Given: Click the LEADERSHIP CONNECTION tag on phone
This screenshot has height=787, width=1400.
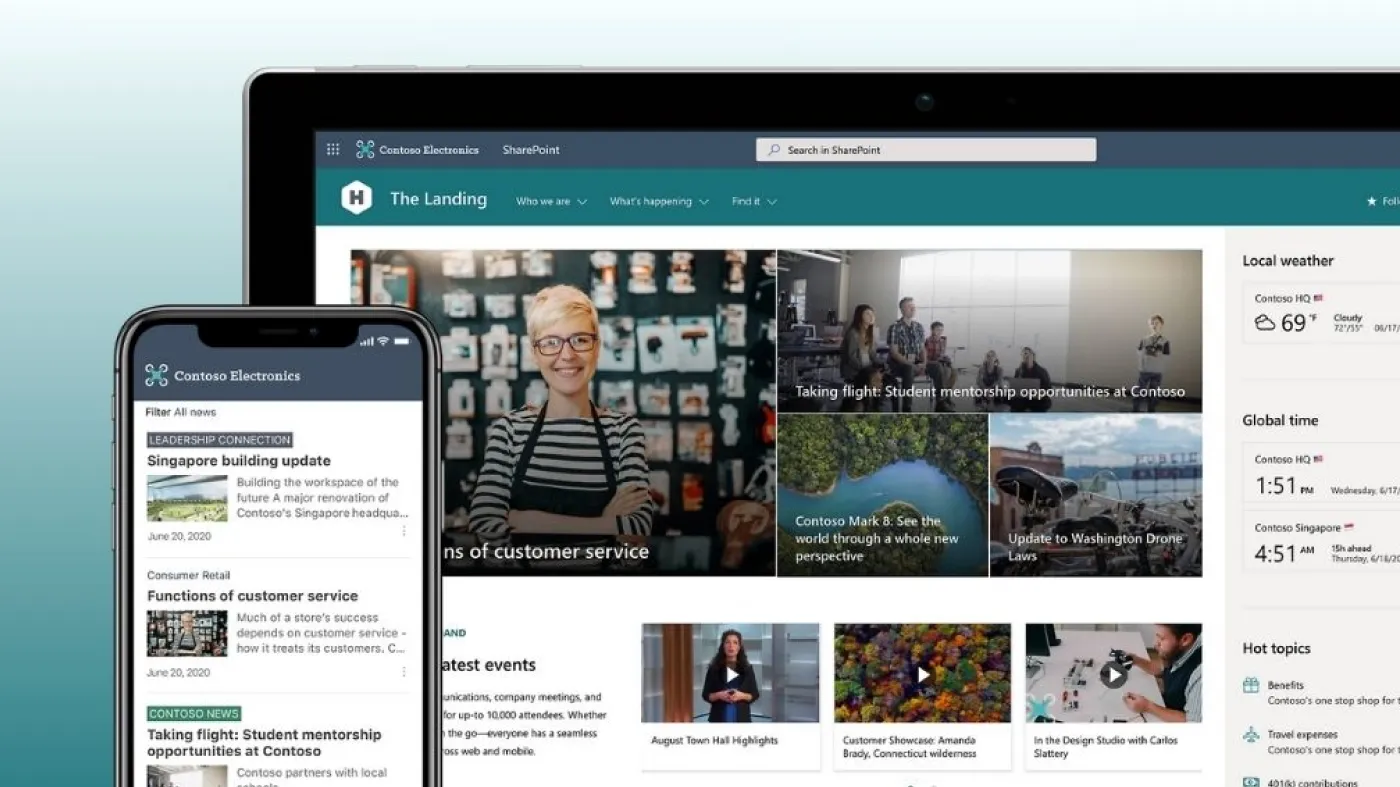Looking at the screenshot, I should coord(220,440).
